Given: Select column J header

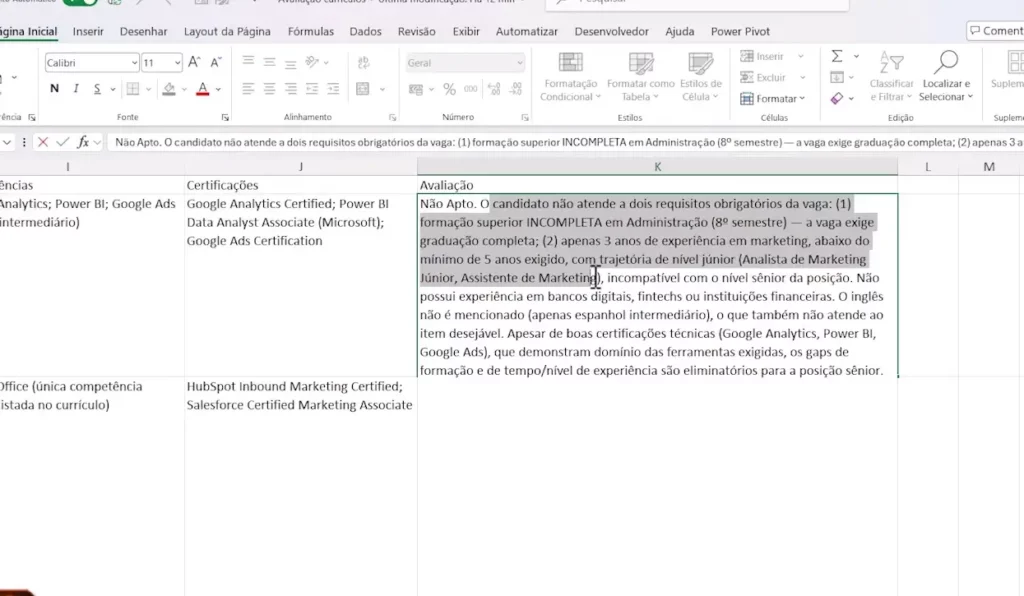Looking at the screenshot, I should tap(301, 167).
